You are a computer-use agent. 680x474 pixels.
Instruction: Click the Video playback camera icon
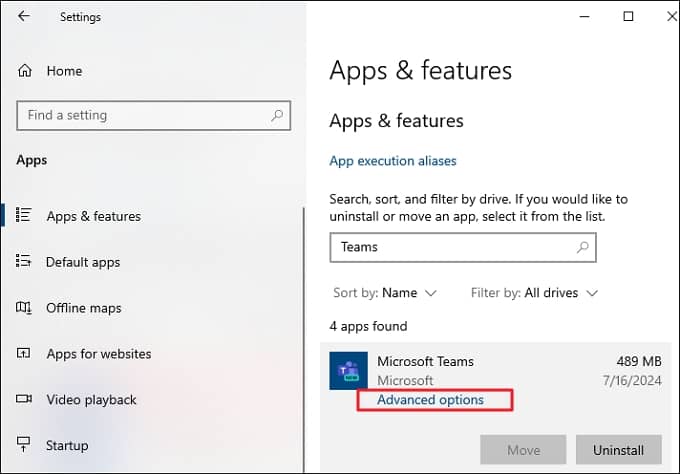pos(24,399)
